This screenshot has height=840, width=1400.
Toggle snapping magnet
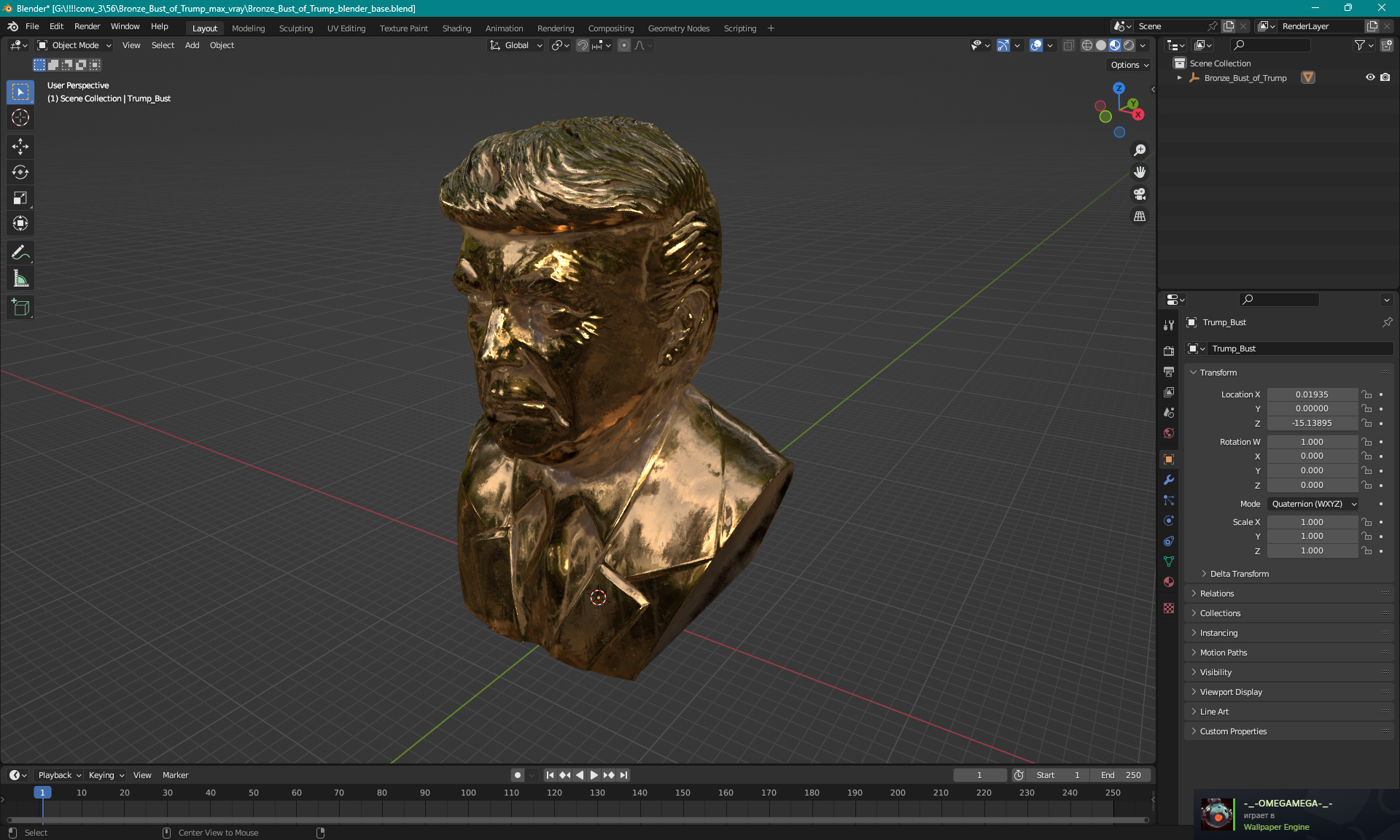tap(583, 45)
